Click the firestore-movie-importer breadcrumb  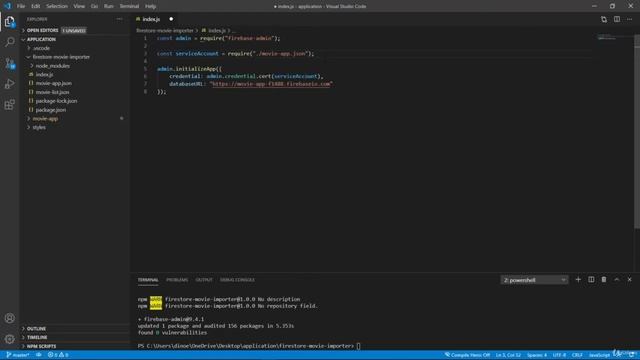[x=164, y=31]
